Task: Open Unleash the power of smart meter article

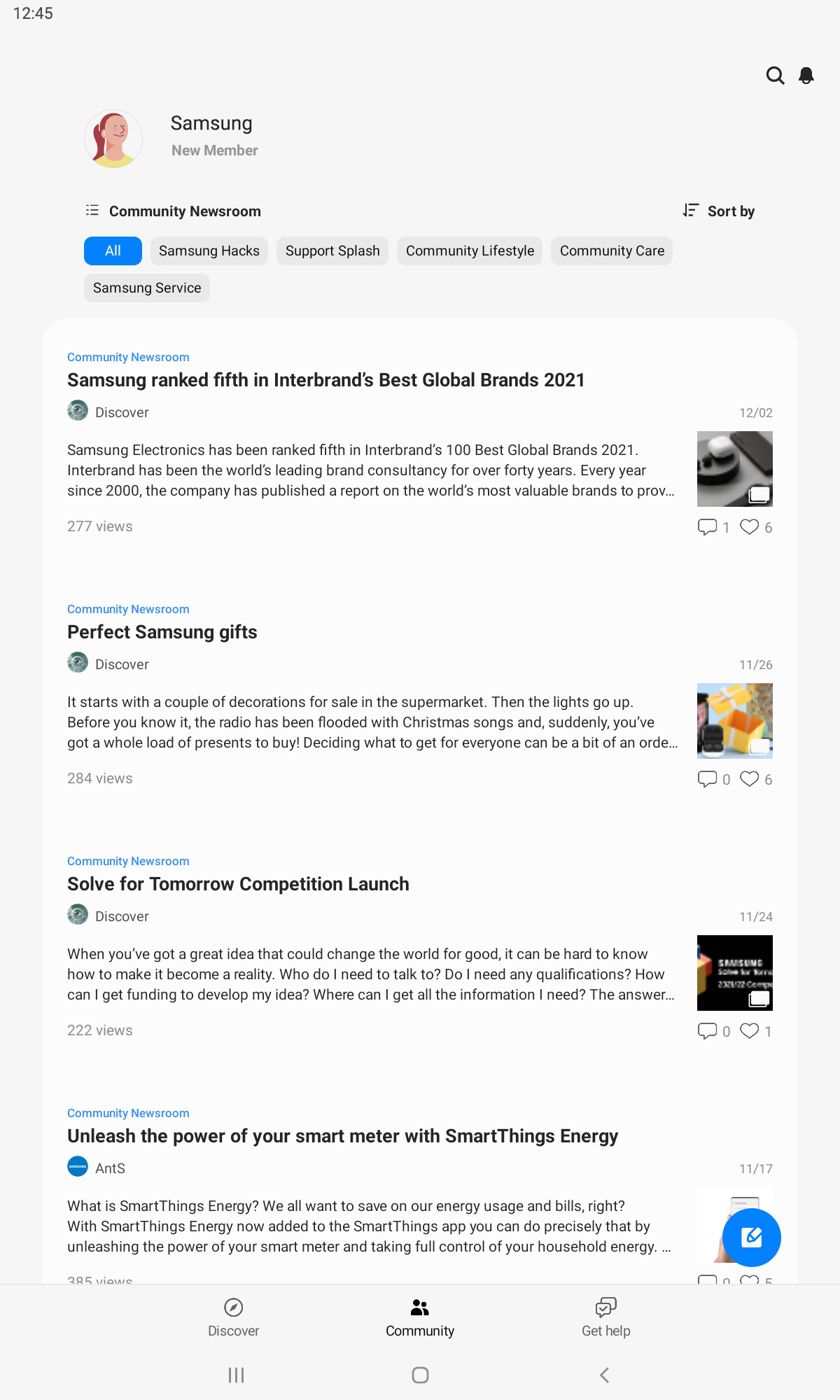Action: pos(343,1136)
